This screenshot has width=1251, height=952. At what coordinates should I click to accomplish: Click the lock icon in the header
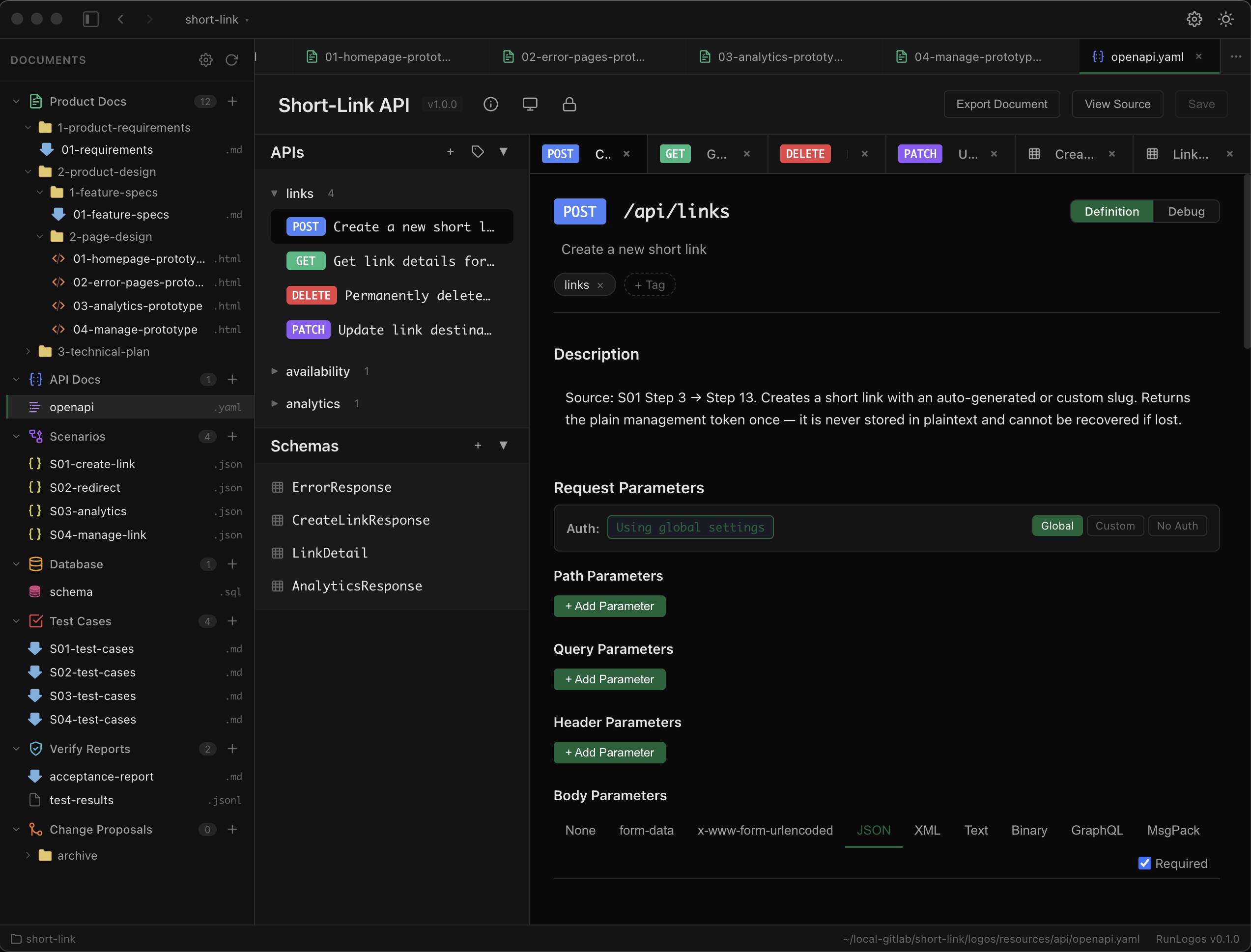coord(569,104)
